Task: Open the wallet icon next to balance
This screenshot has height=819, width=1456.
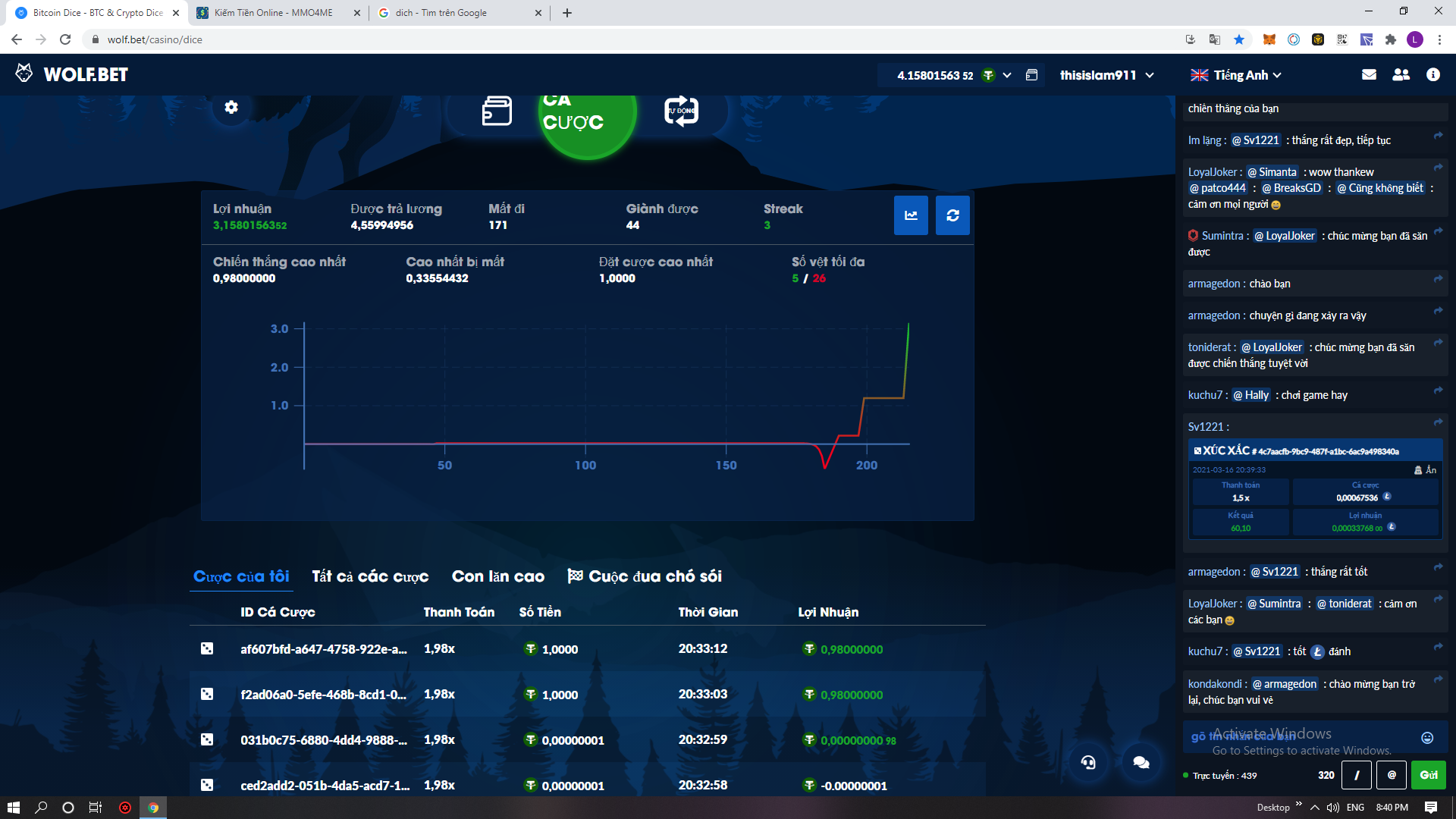Action: tap(1031, 74)
